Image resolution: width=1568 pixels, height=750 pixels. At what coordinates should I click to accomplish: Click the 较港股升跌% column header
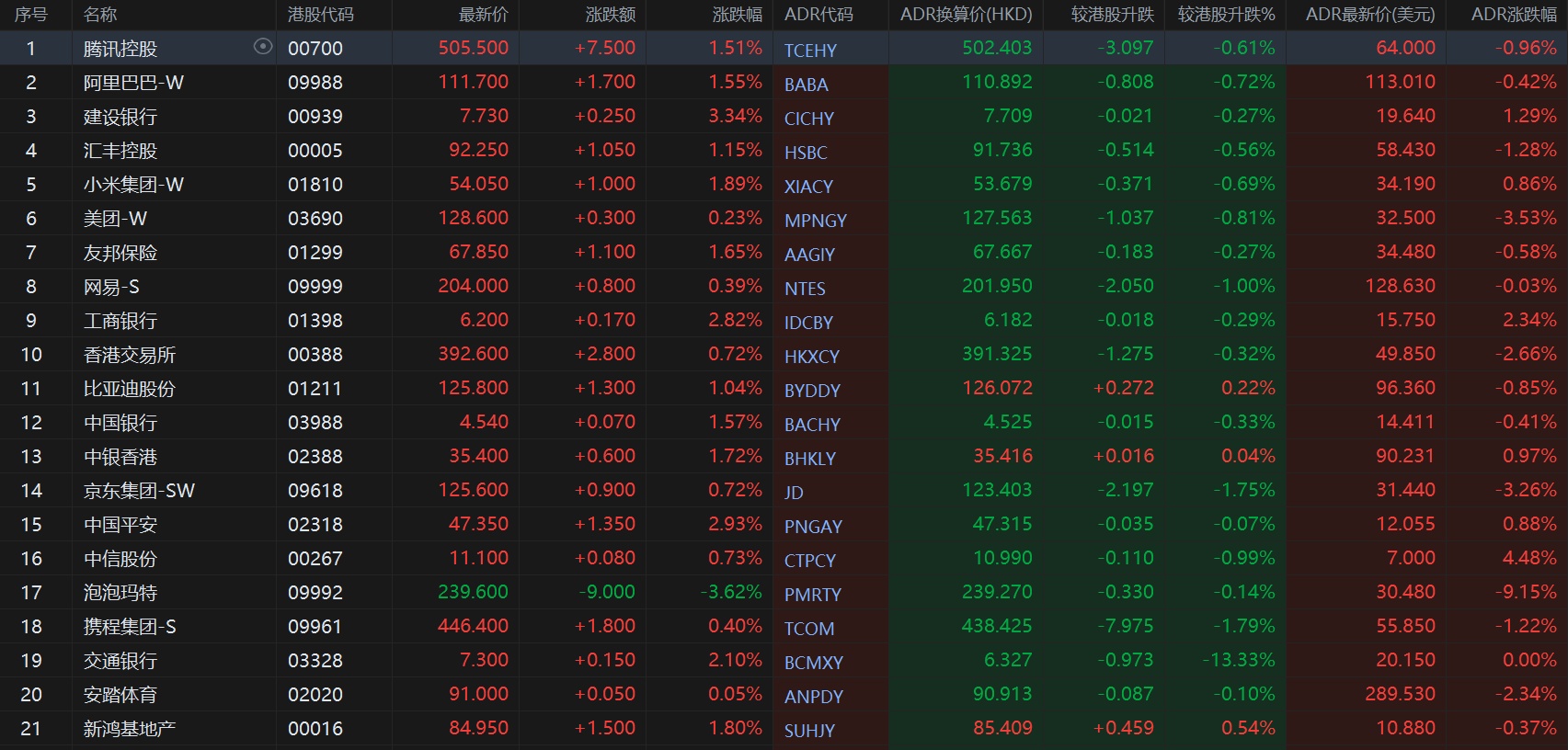pos(1226,15)
